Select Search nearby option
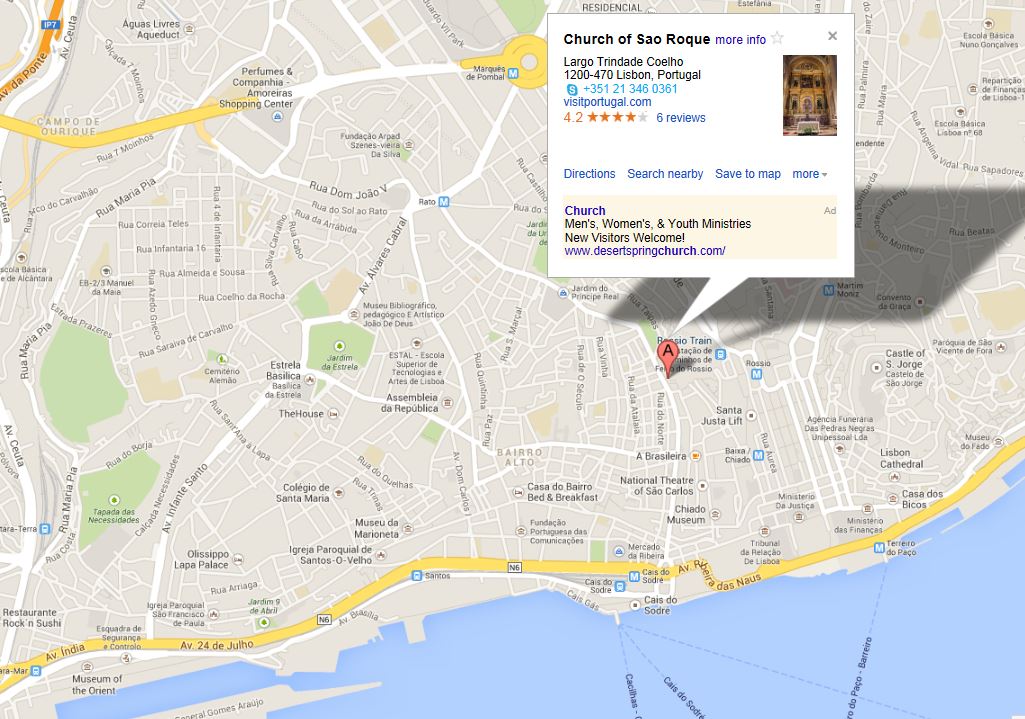The width and height of the screenshot is (1025, 719). [665, 174]
